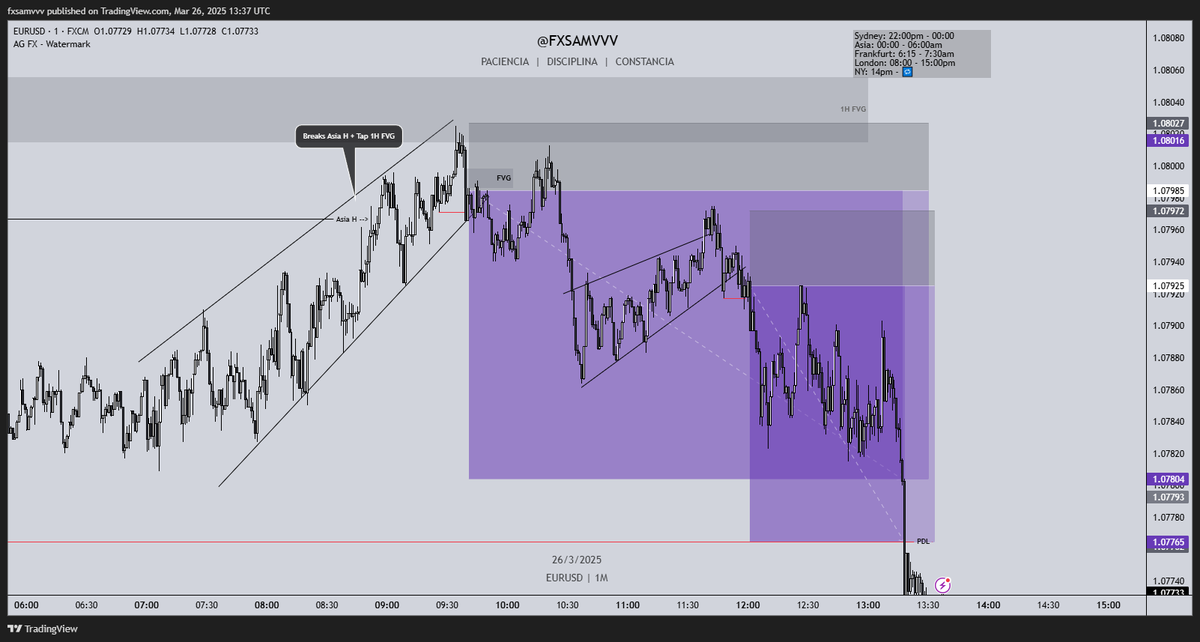Click the TradingView logo at the bottom left
The width and height of the screenshot is (1200, 642).
[43, 629]
